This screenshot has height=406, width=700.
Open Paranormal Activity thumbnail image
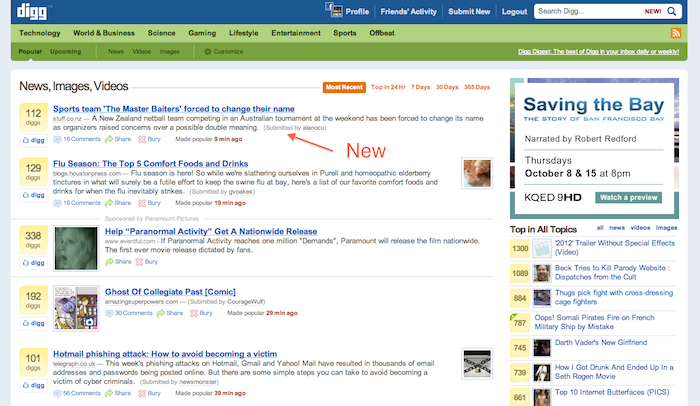coord(76,248)
